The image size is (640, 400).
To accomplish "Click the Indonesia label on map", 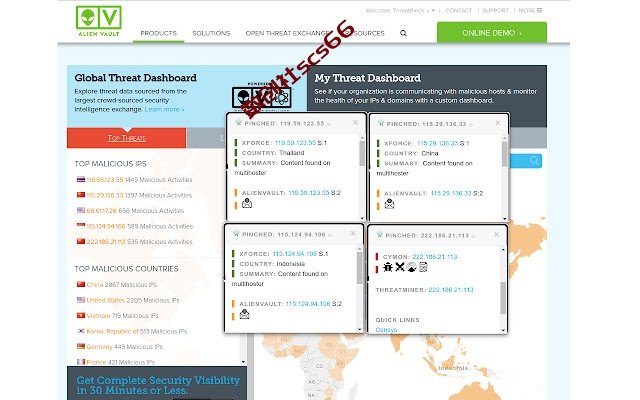I will pyautogui.click(x=453, y=368).
